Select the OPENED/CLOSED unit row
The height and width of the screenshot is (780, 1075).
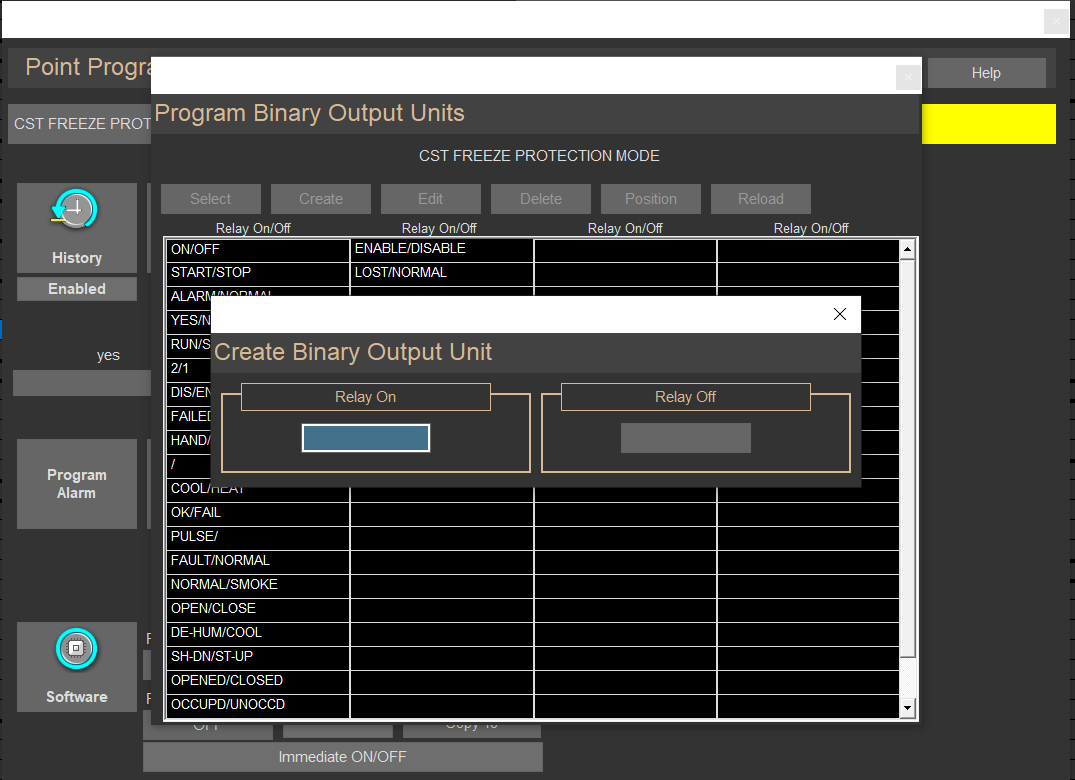tap(258, 681)
